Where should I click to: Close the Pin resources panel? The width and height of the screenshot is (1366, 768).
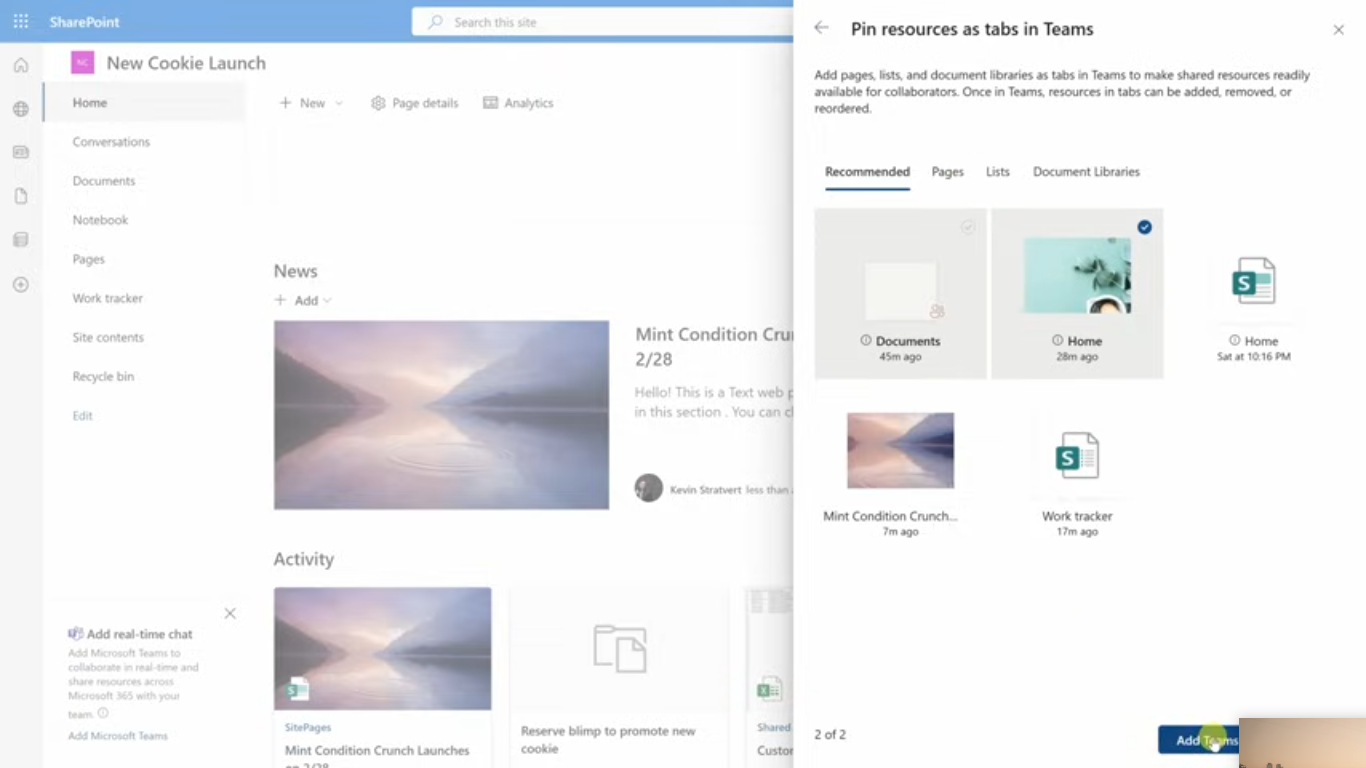[1338, 30]
